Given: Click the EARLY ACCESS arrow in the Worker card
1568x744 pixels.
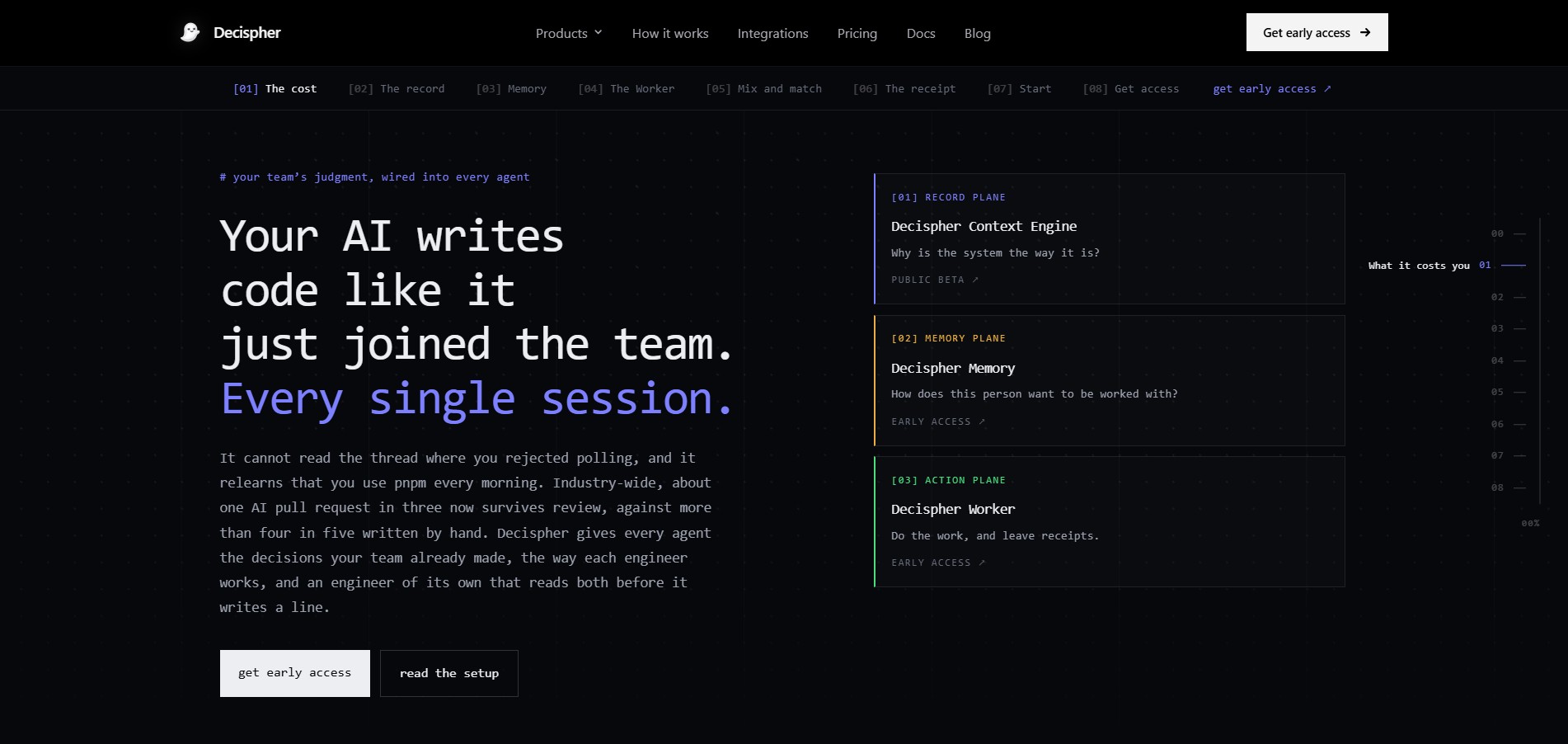Looking at the screenshot, I should pyautogui.click(x=982, y=563).
